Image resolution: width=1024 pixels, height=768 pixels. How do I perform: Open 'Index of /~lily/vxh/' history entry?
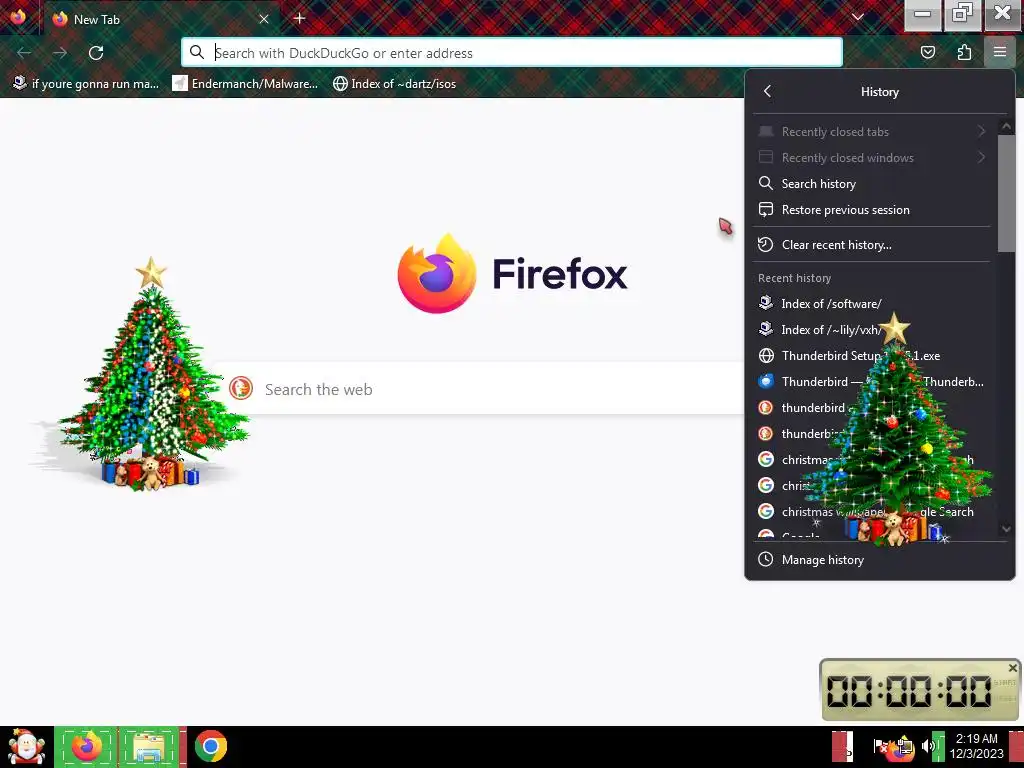coord(872,330)
